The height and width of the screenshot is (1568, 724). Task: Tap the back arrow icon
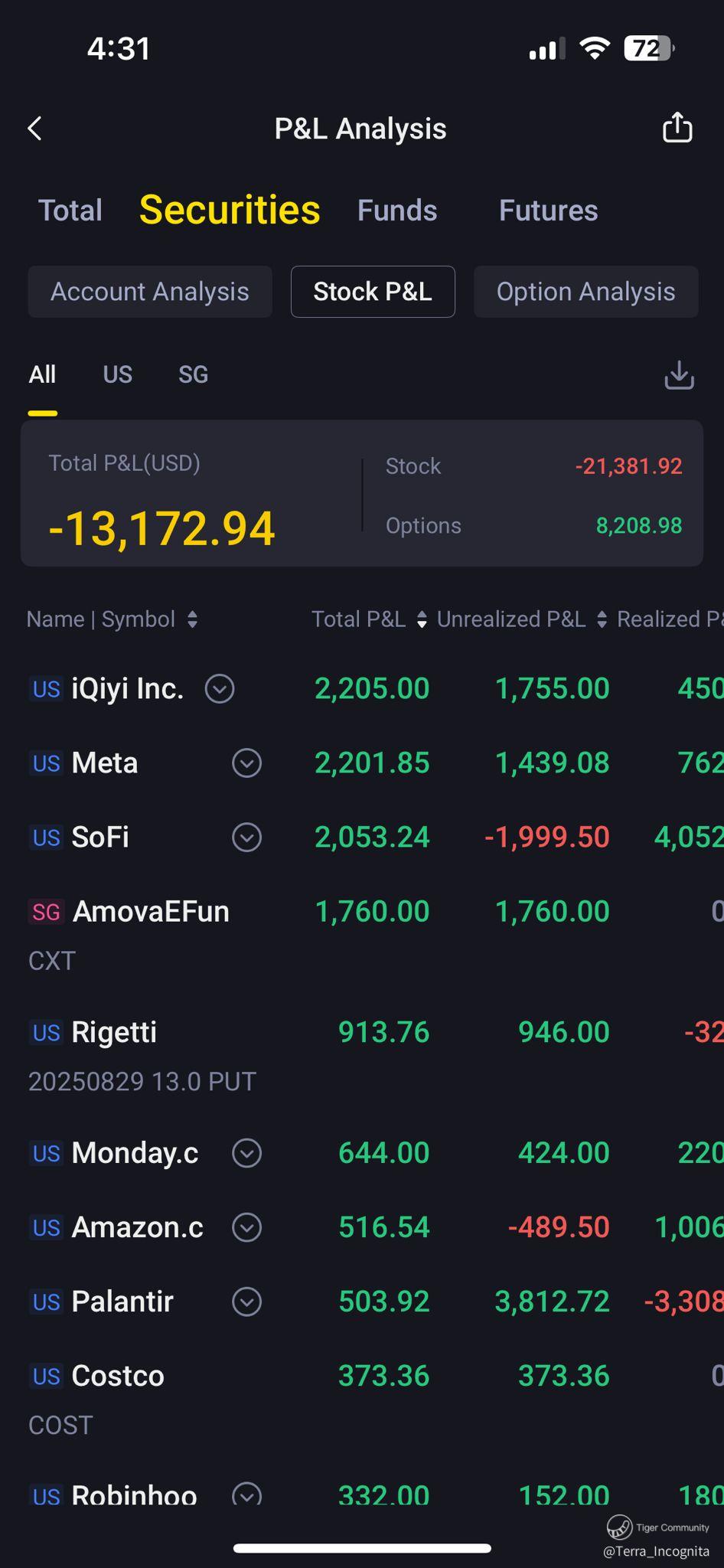(x=35, y=129)
